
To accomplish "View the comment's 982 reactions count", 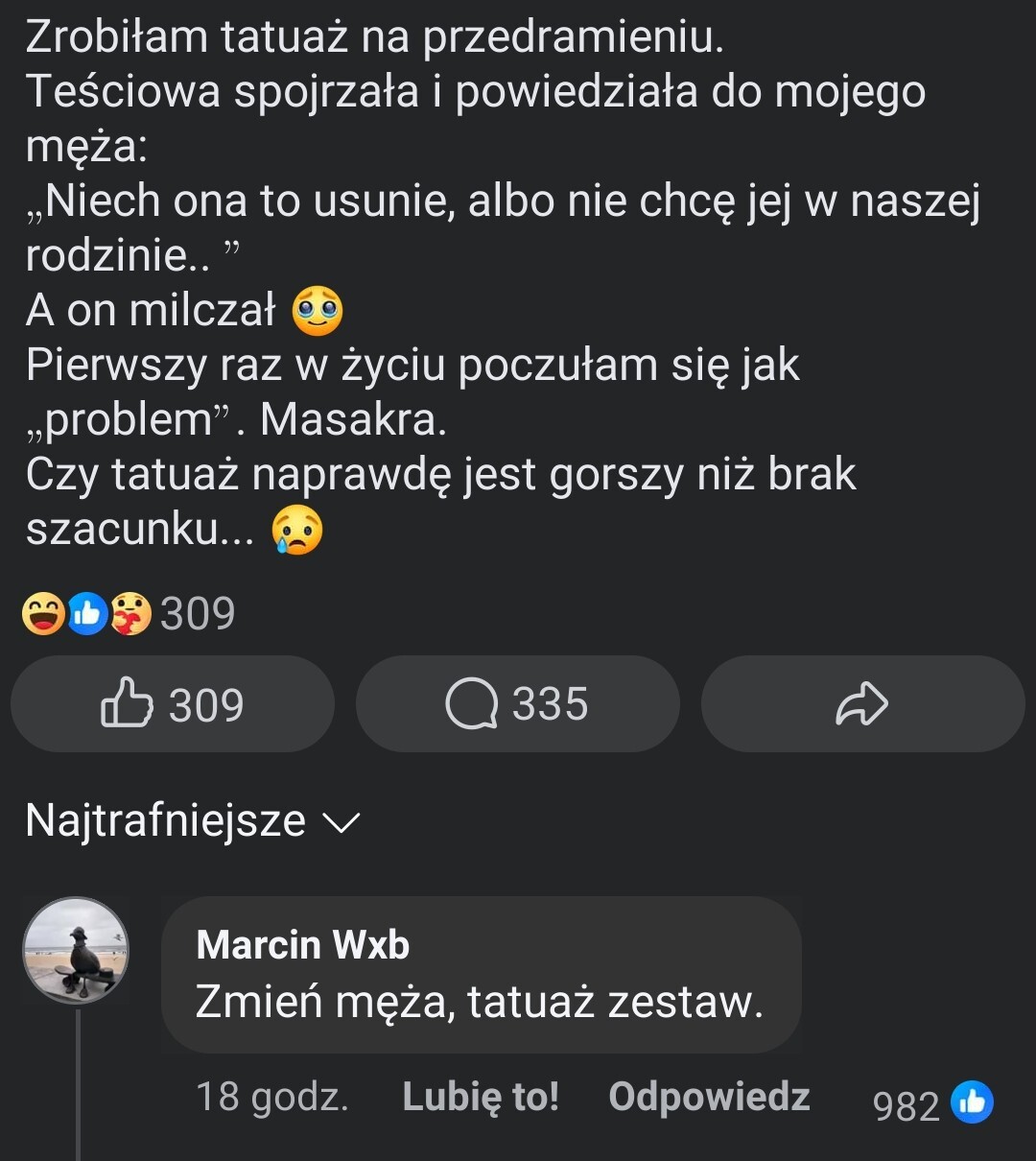I will coord(905,1105).
